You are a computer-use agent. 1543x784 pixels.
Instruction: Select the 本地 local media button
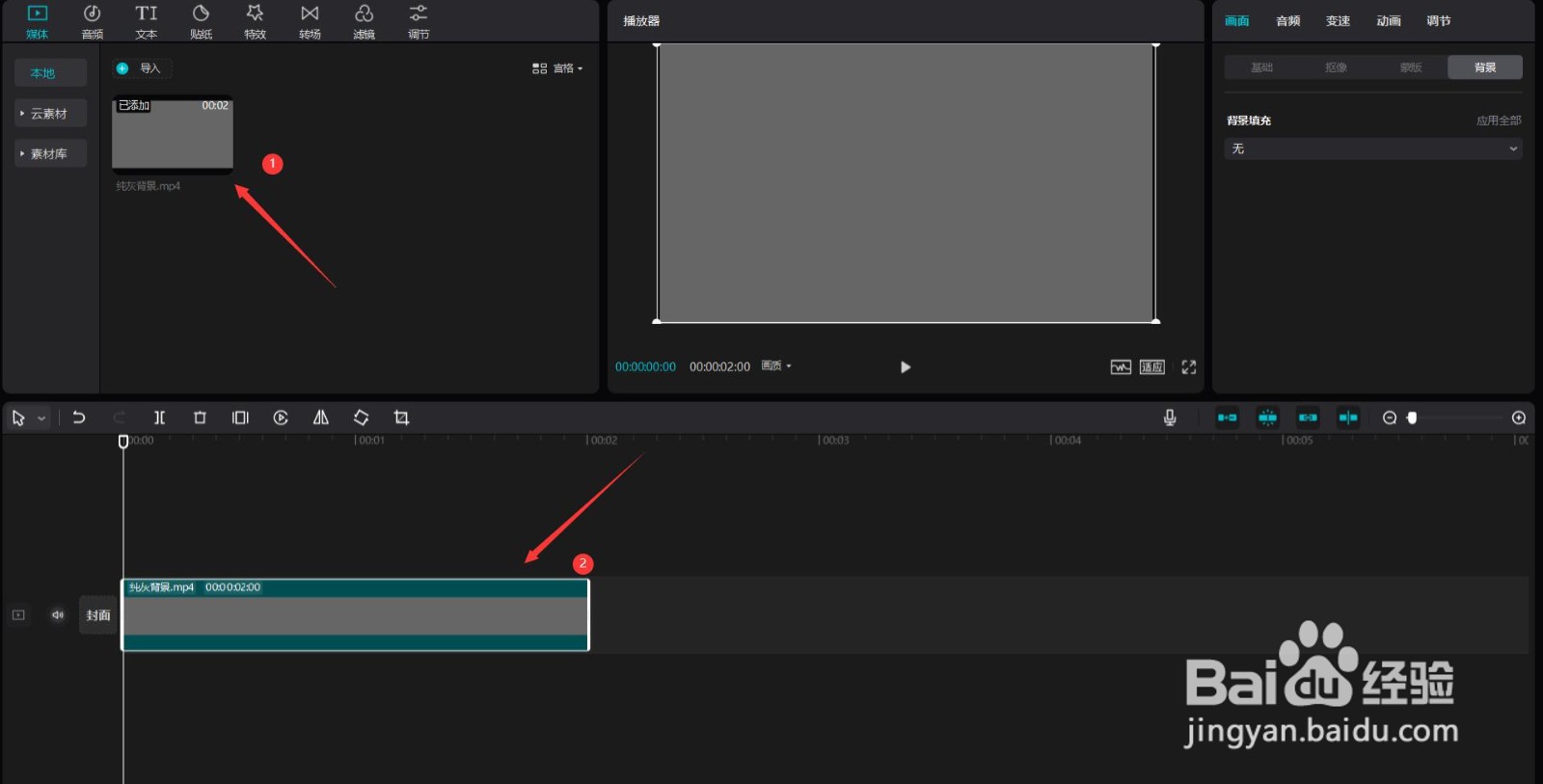tap(50, 73)
